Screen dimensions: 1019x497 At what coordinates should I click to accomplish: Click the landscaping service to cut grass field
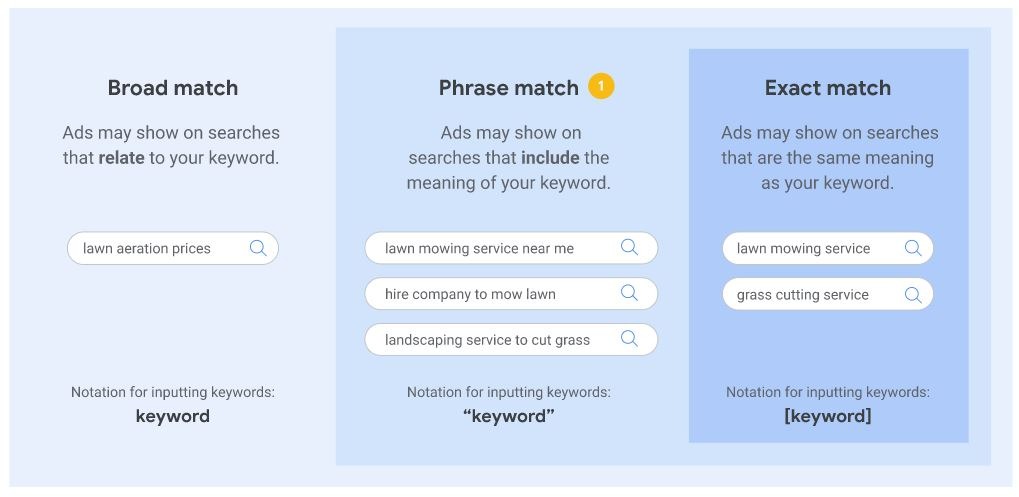(x=490, y=340)
